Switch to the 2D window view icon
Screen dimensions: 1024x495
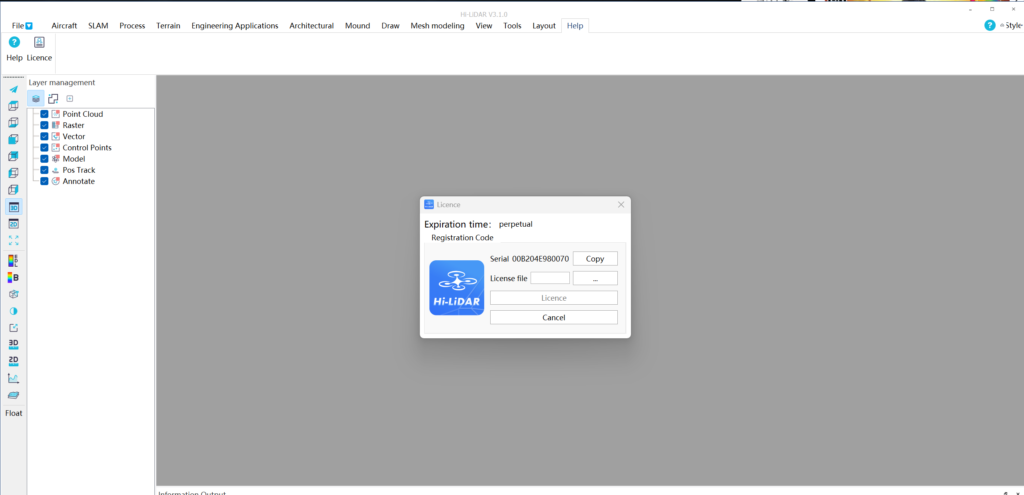click(14, 224)
